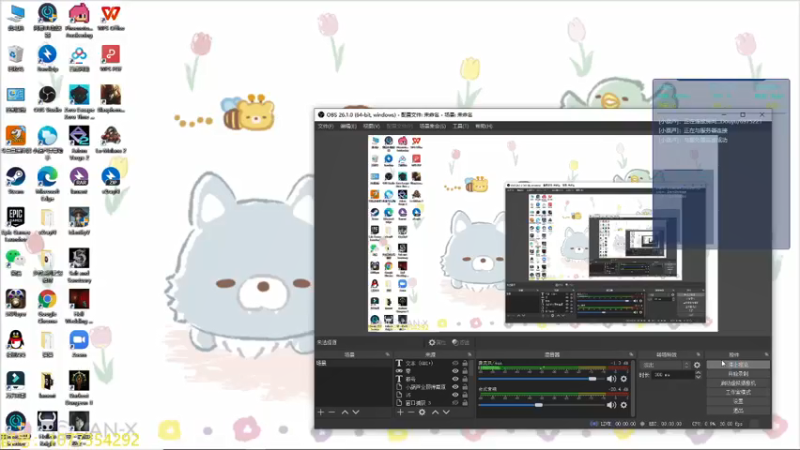
Task: Undock Audio Mixer panel via header pop-out icon
Action: pos(631,354)
